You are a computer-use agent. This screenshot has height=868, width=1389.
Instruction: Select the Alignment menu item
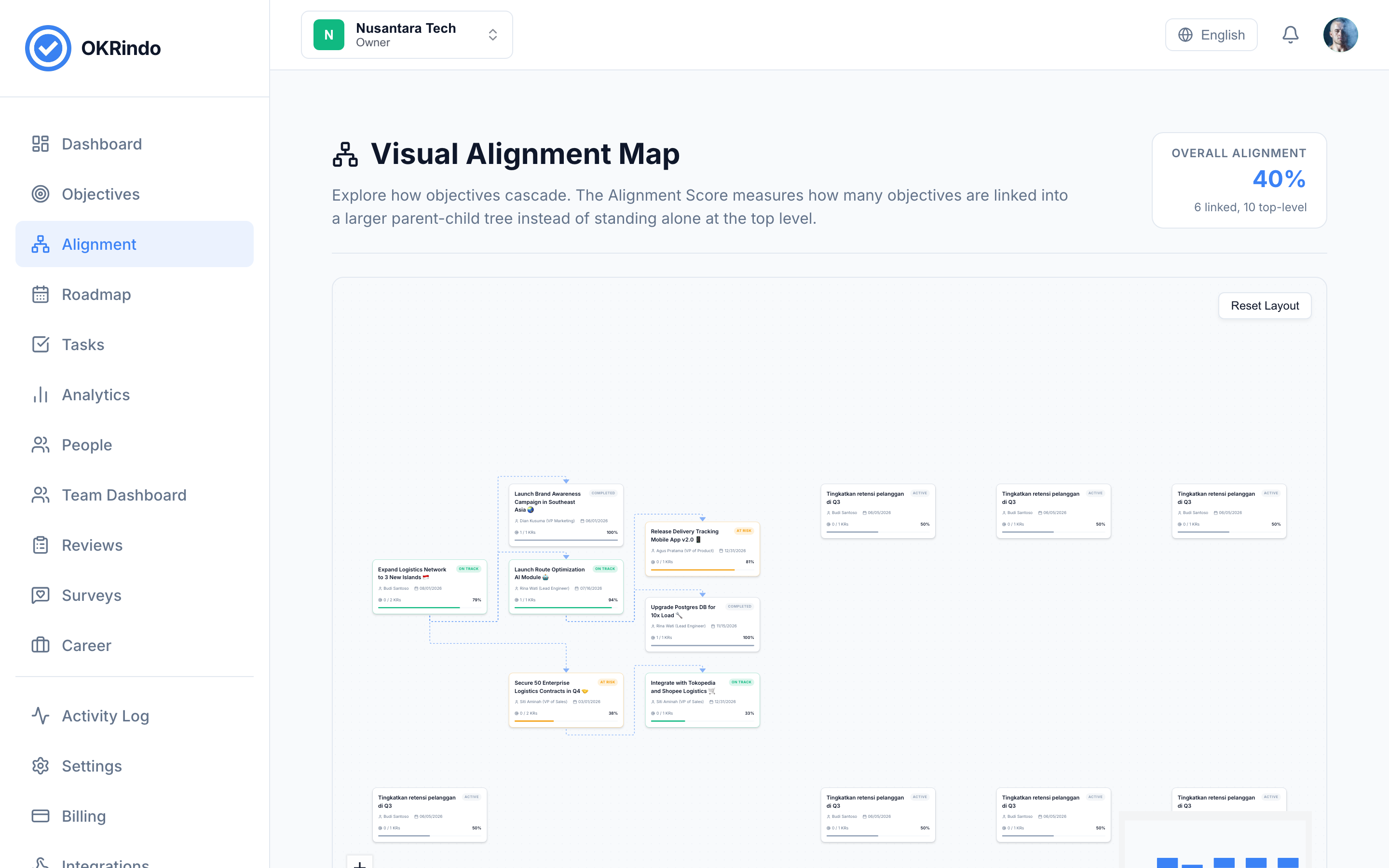tap(134, 244)
